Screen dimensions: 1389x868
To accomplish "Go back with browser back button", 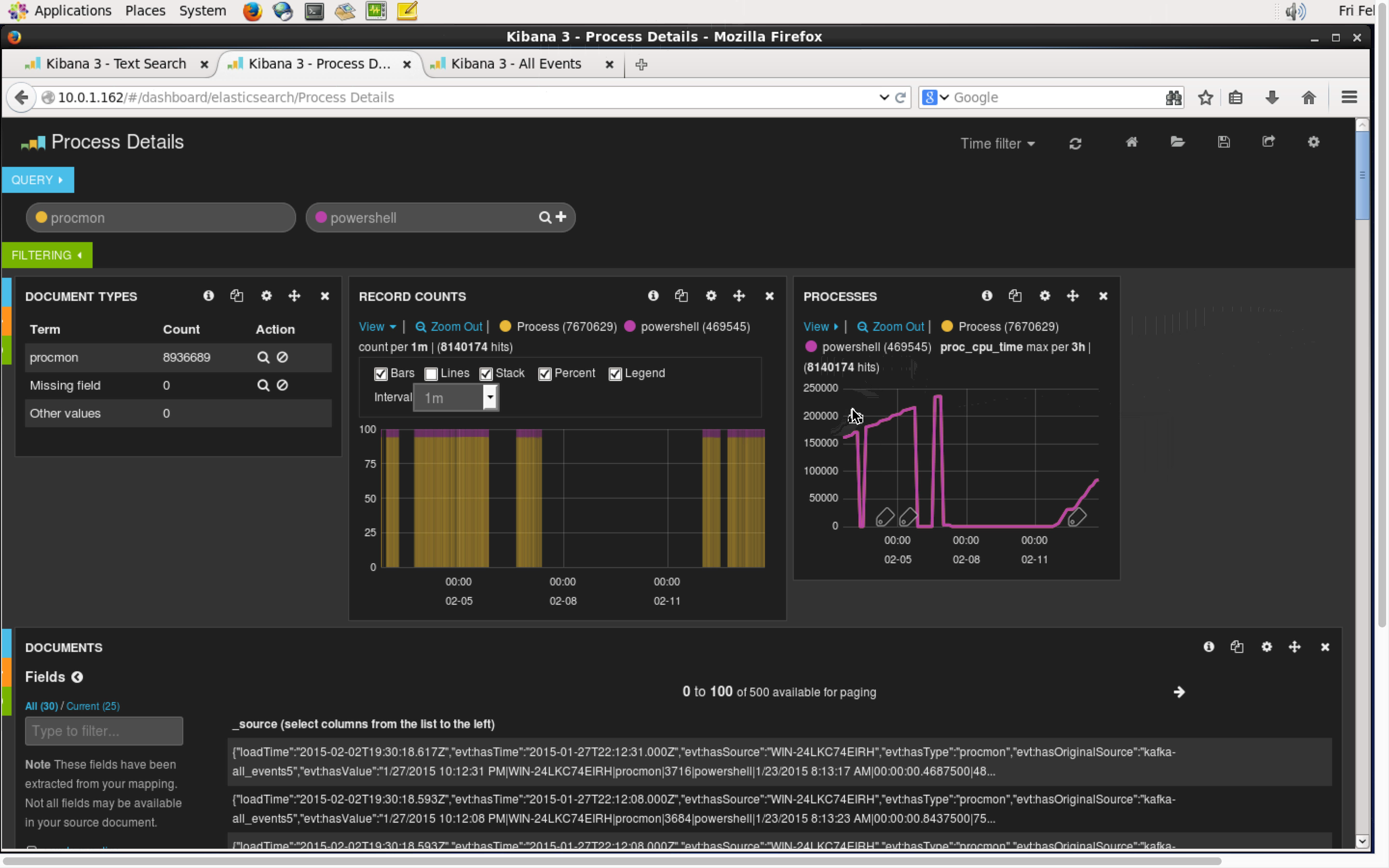I will [21, 97].
